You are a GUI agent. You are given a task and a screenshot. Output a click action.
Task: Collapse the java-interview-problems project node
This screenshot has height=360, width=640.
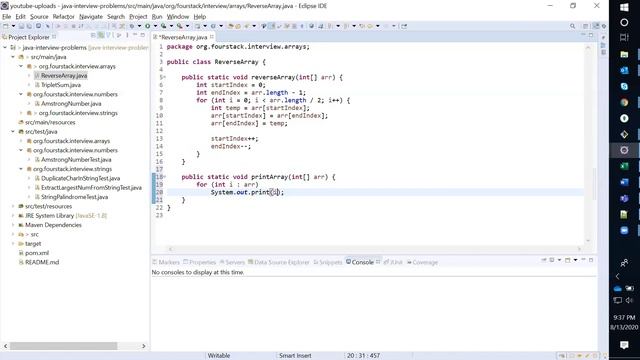click(5, 47)
